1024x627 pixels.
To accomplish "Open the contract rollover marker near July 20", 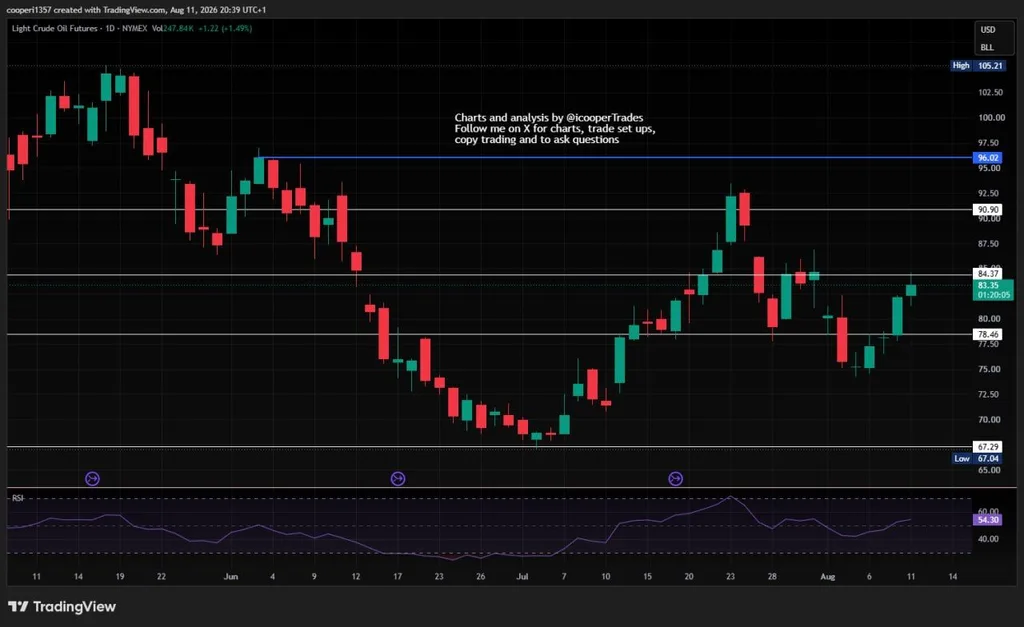I will pyautogui.click(x=676, y=479).
